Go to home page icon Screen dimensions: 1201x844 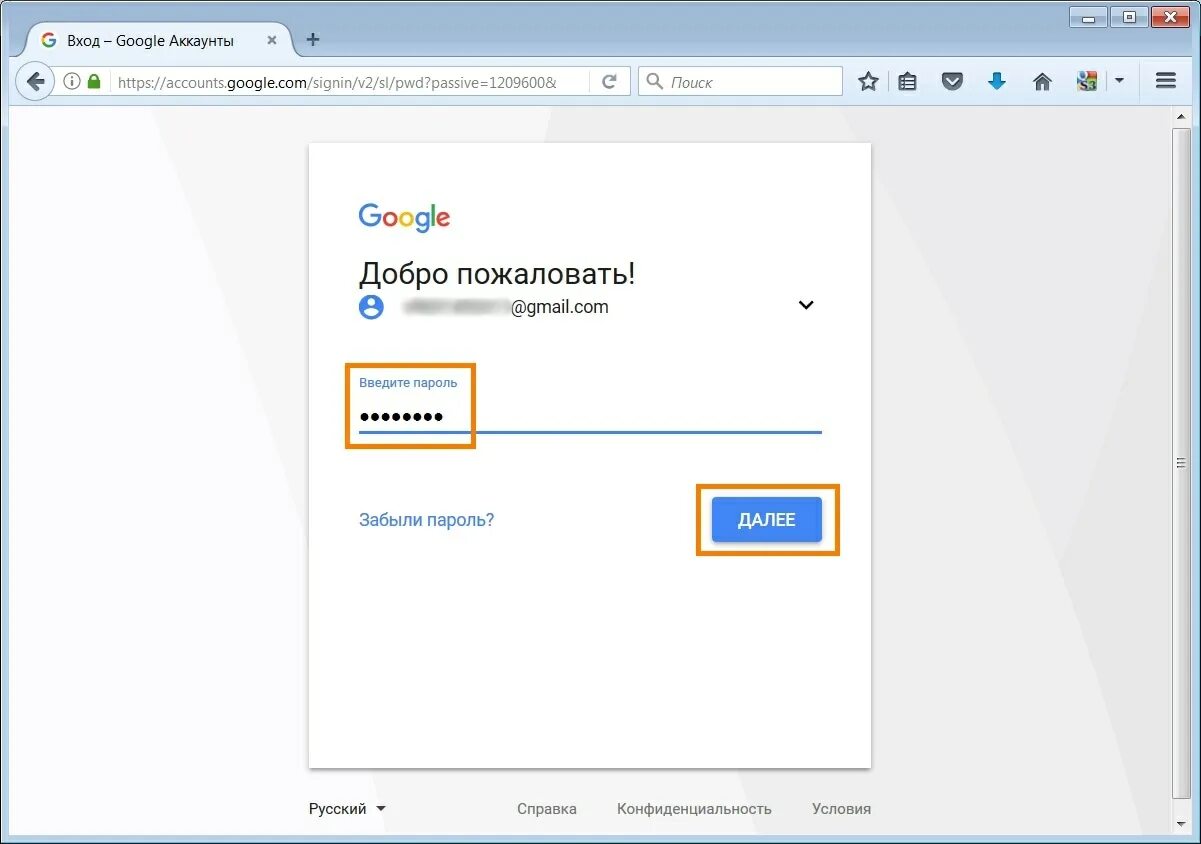[1042, 82]
